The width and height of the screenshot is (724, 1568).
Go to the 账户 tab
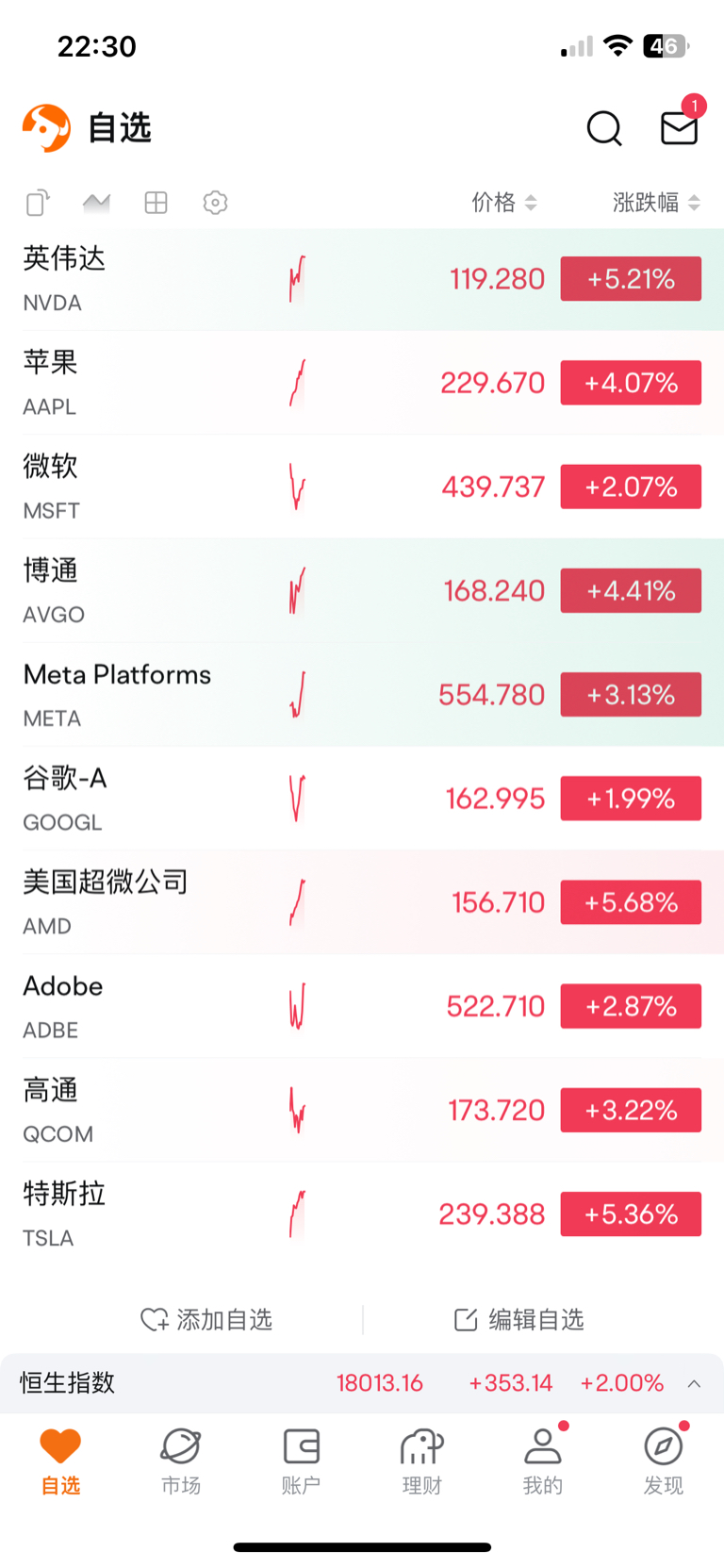click(x=301, y=1460)
